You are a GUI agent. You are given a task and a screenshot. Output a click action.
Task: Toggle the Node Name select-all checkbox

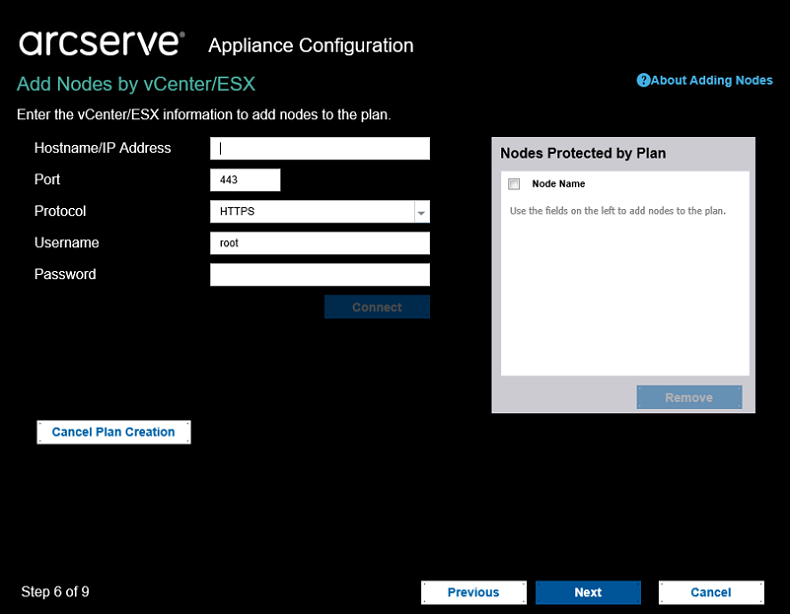[x=514, y=184]
